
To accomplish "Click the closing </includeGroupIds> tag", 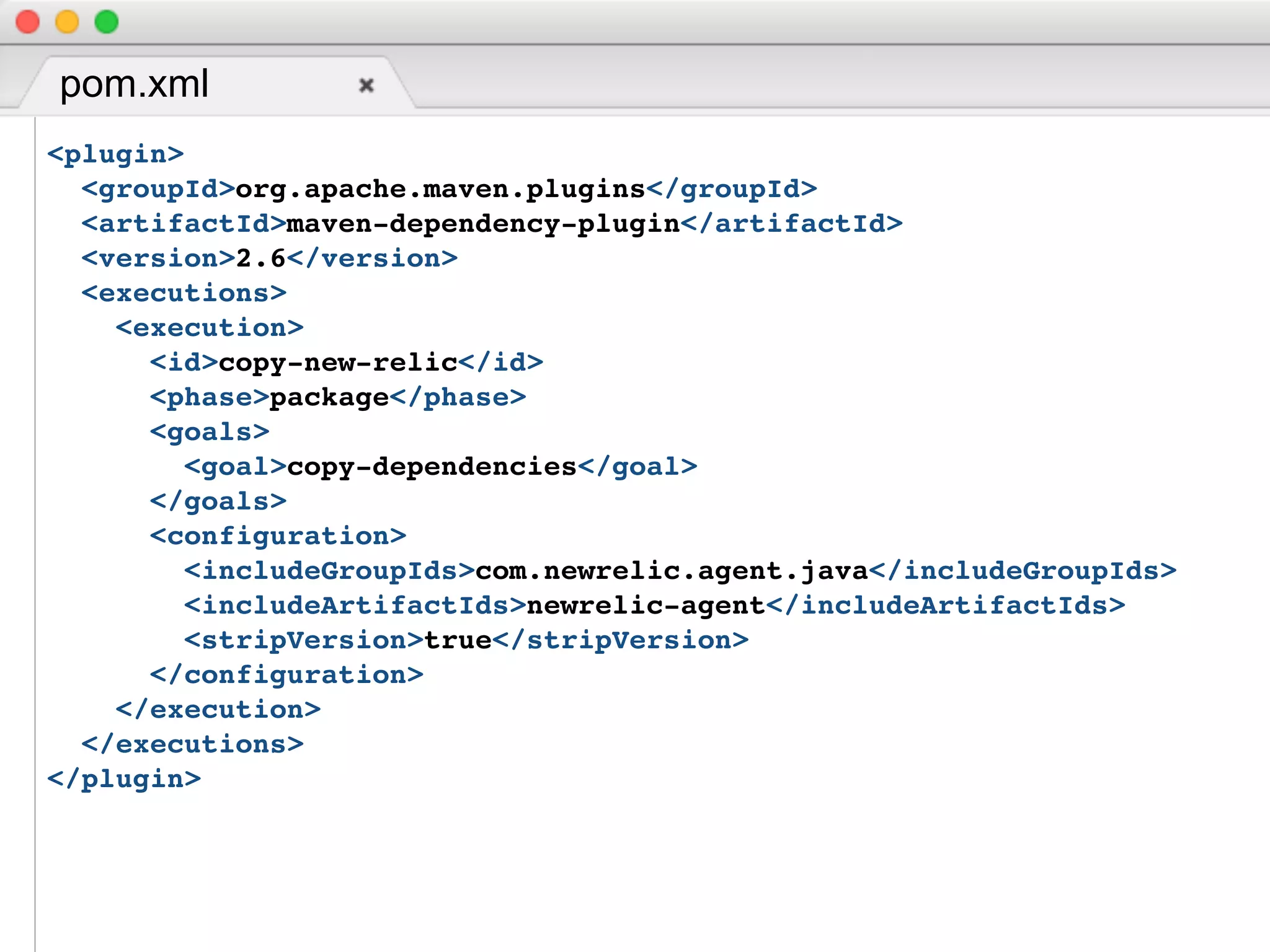I will point(1023,571).
